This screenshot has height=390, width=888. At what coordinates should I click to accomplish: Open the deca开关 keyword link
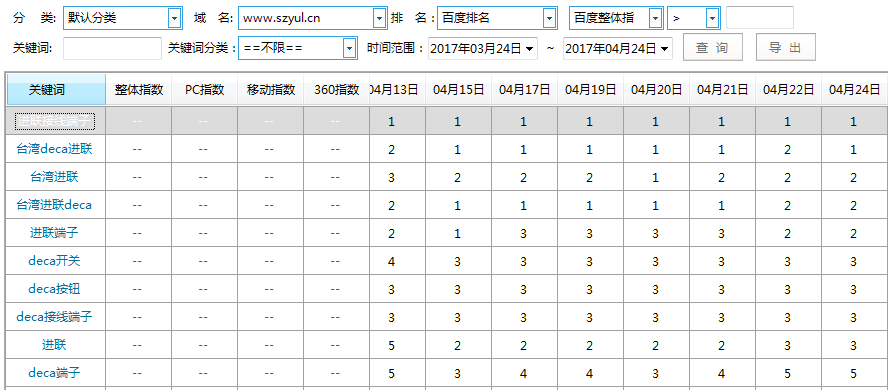[54, 261]
